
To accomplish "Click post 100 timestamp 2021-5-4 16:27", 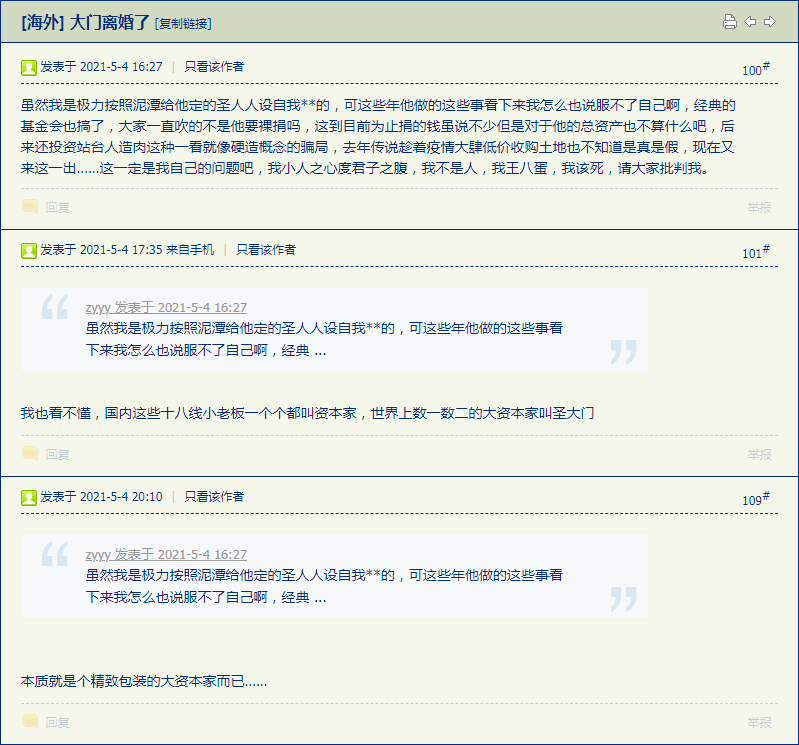I will click(121, 67).
